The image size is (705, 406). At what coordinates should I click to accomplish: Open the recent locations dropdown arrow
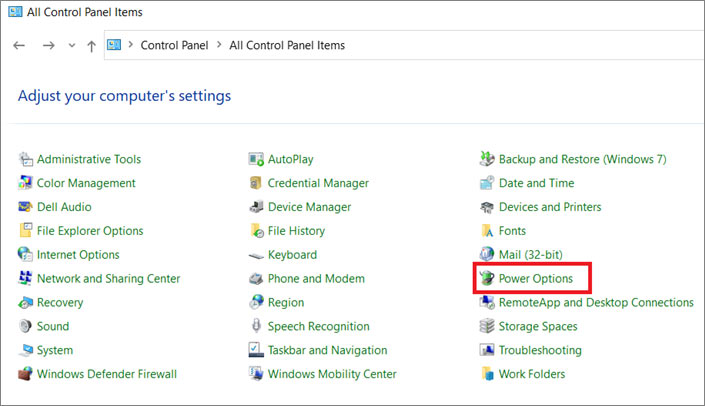pyautogui.click(x=71, y=45)
